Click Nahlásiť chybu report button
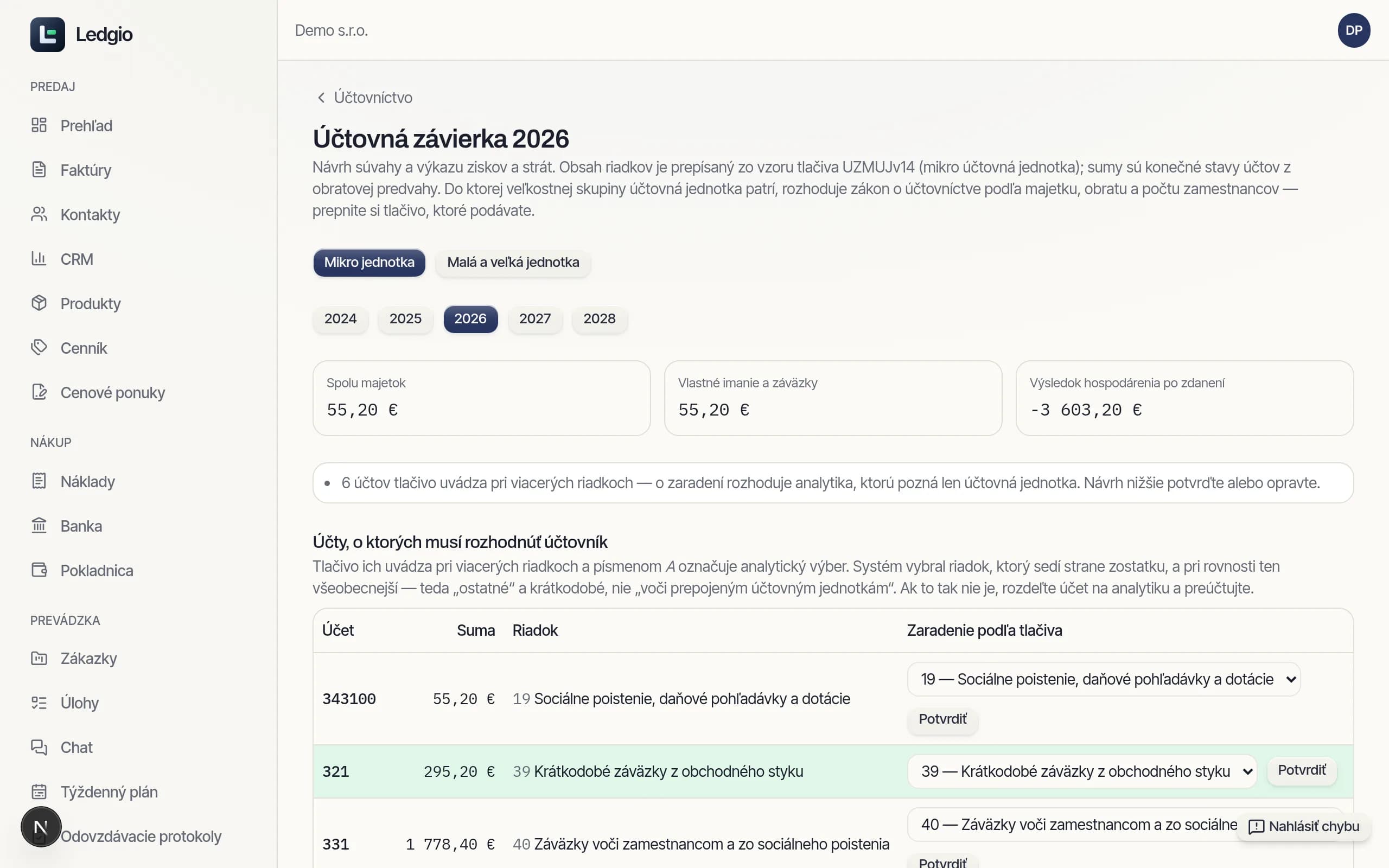 1303,827
